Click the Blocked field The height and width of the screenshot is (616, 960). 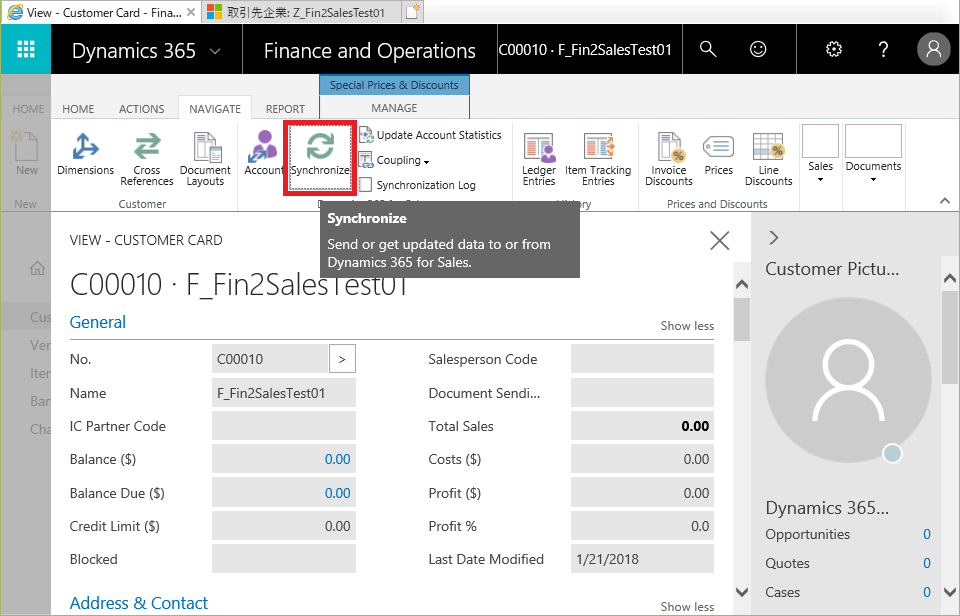pyautogui.click(x=283, y=559)
